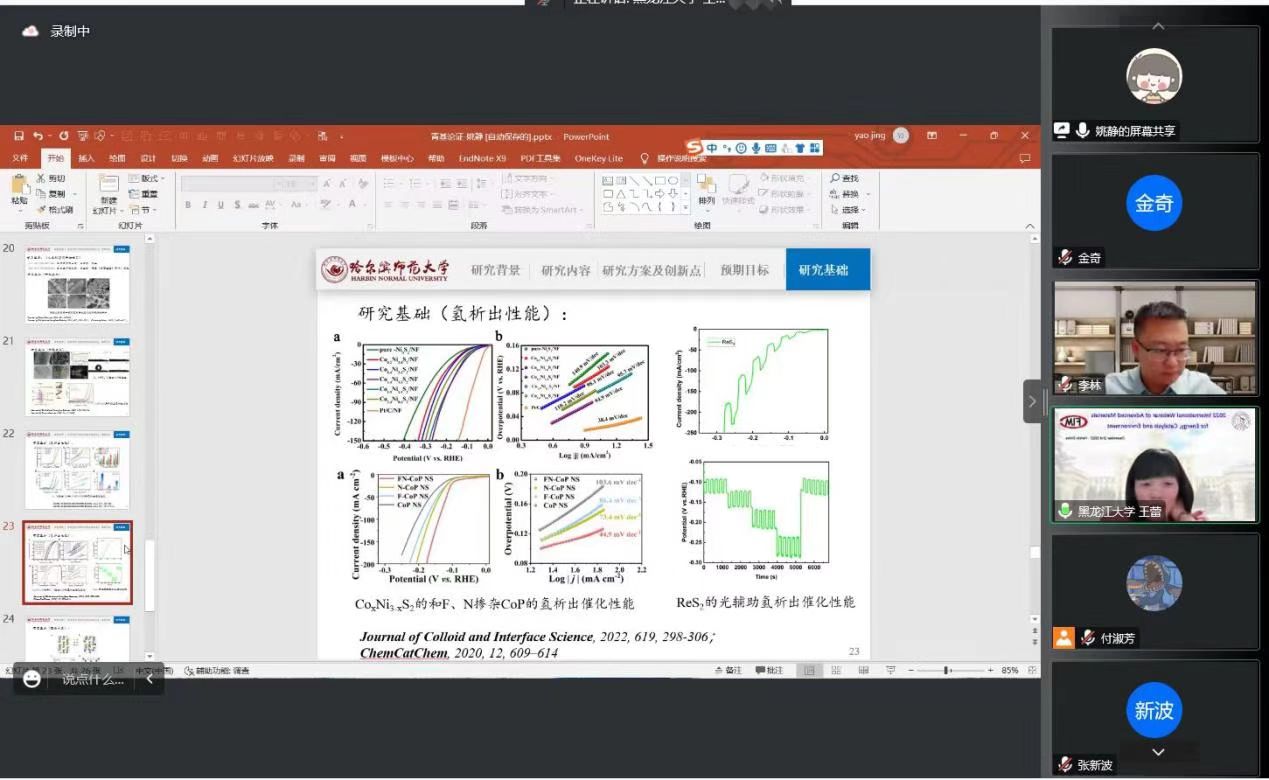This screenshot has height=780, width=1269.
Task: Toggle Bold formatting button
Action: coord(188,205)
